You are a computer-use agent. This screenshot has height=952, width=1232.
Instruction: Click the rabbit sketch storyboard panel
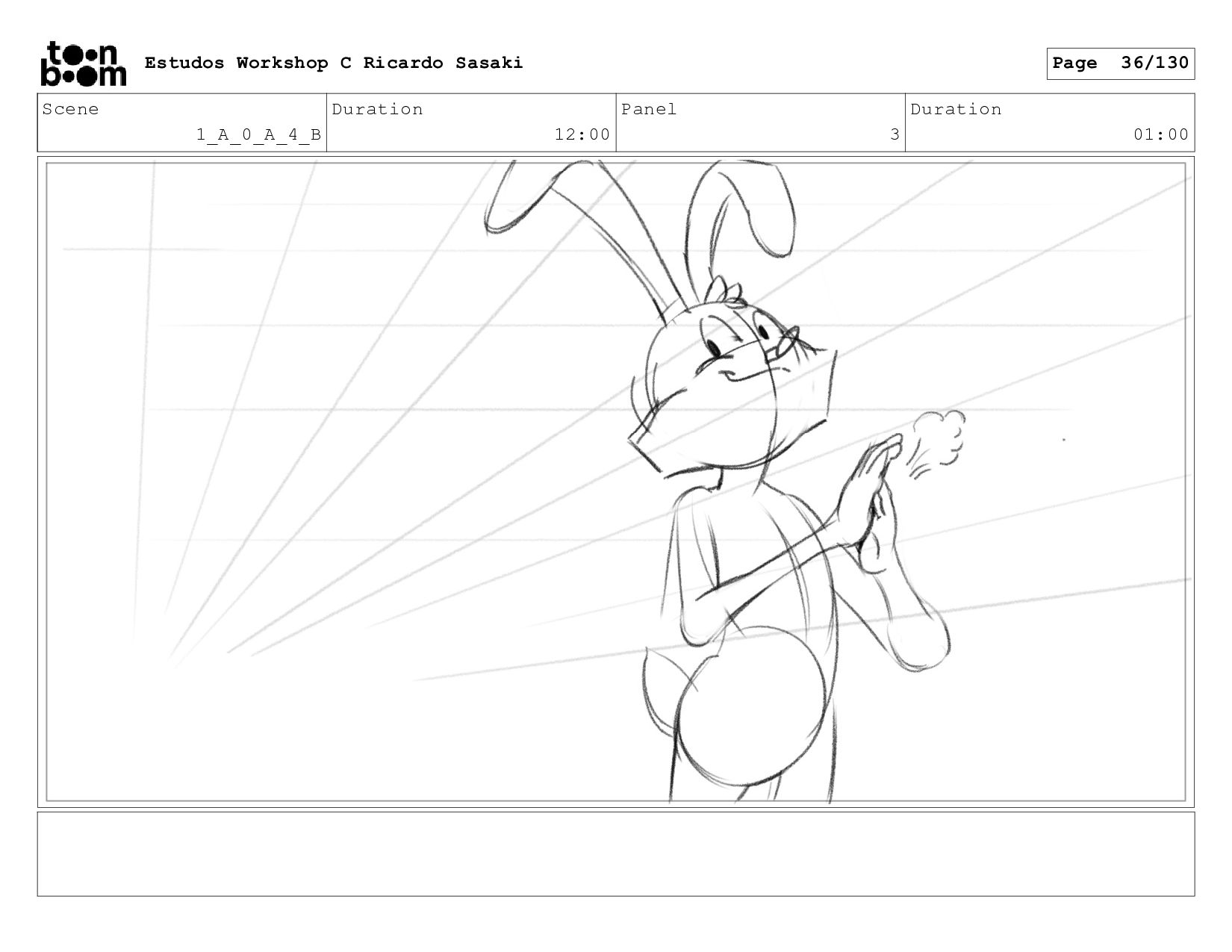click(x=616, y=482)
